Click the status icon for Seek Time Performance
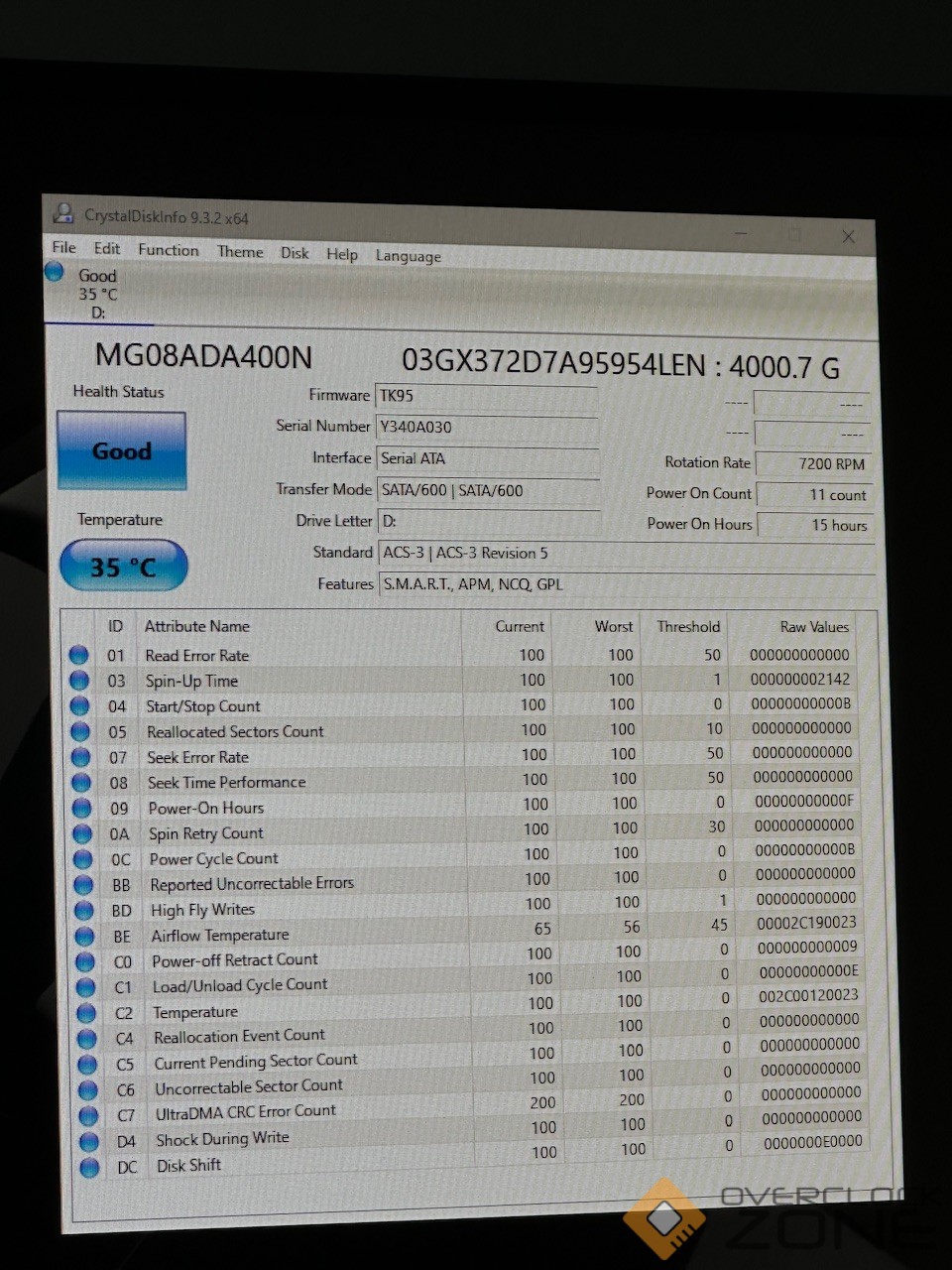The height and width of the screenshot is (1270, 952). click(81, 783)
